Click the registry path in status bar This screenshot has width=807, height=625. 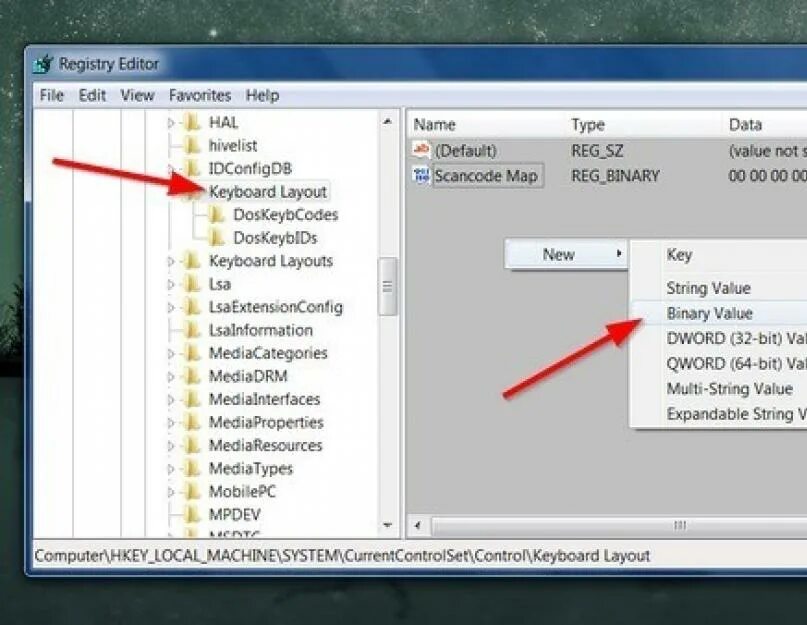(342, 556)
